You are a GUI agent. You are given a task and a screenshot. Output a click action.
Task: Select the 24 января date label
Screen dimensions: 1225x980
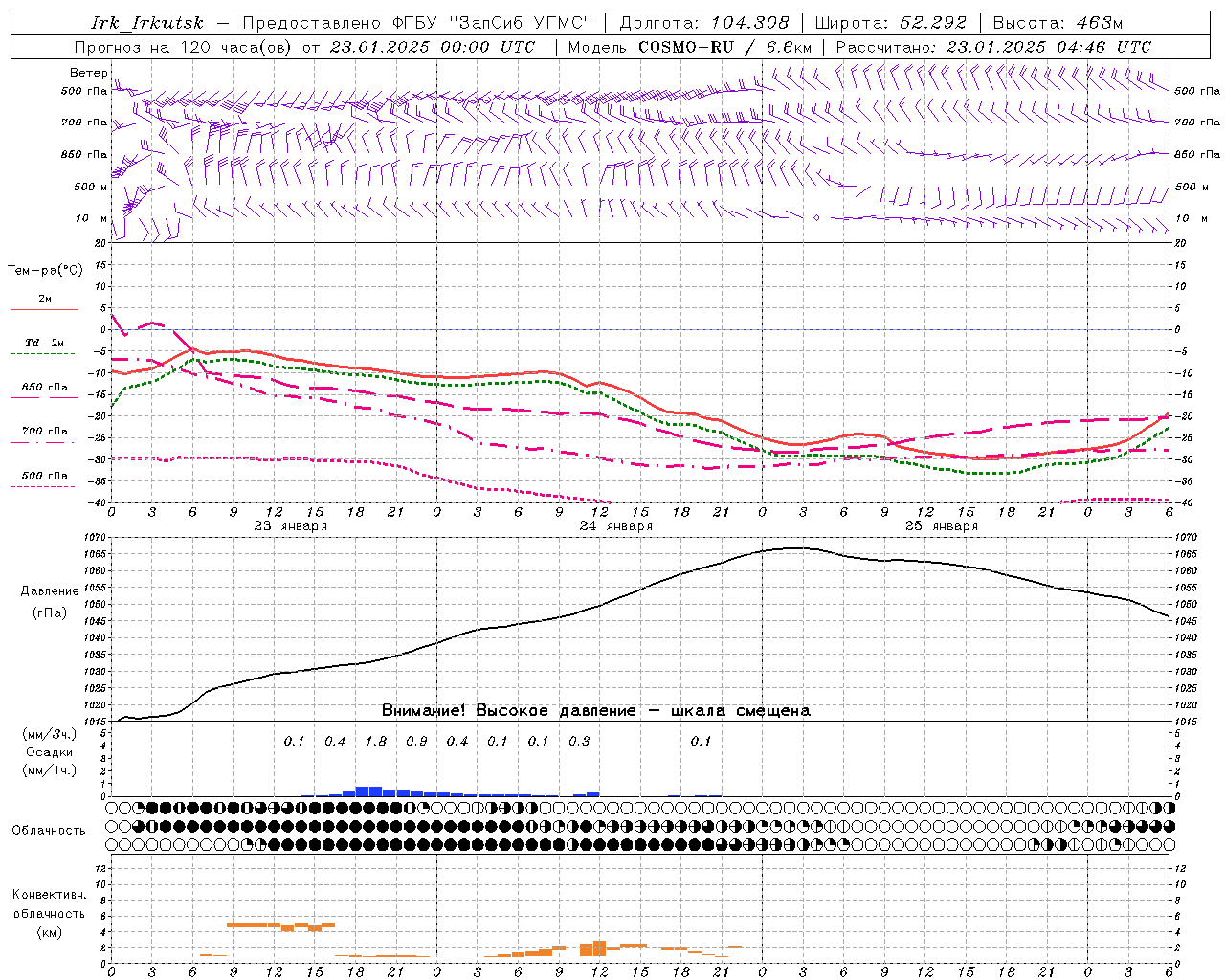coord(616,525)
